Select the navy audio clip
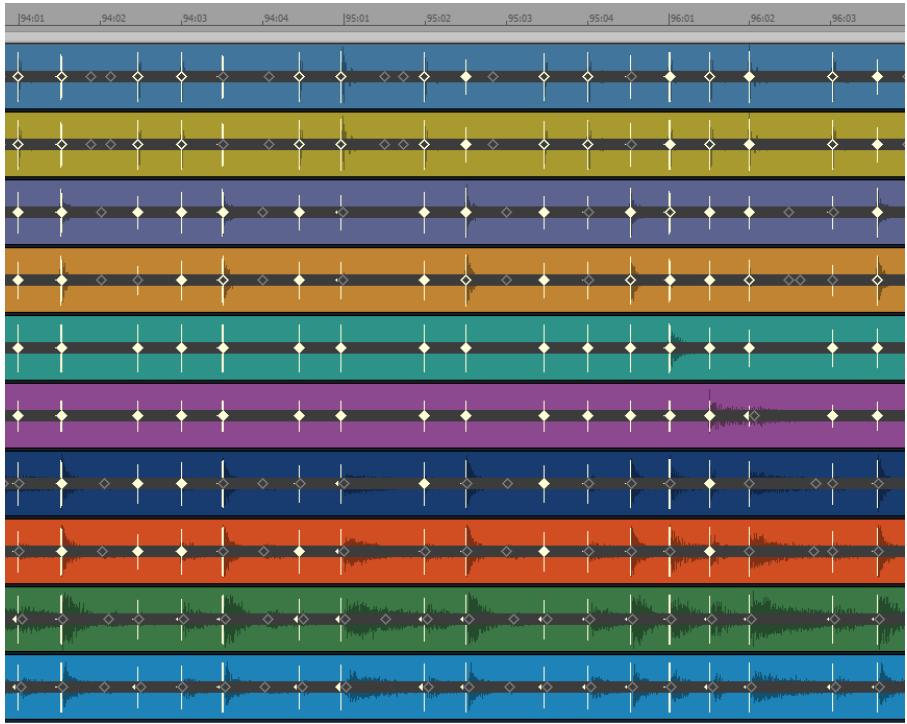 tap(455, 483)
